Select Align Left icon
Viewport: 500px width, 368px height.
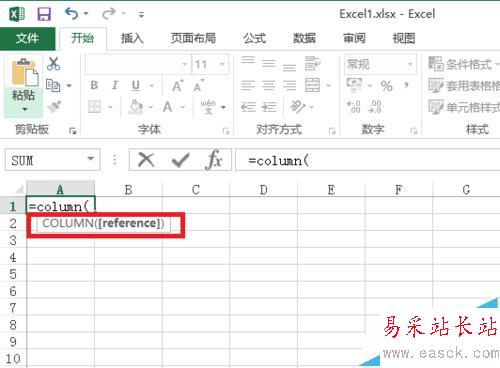248,86
